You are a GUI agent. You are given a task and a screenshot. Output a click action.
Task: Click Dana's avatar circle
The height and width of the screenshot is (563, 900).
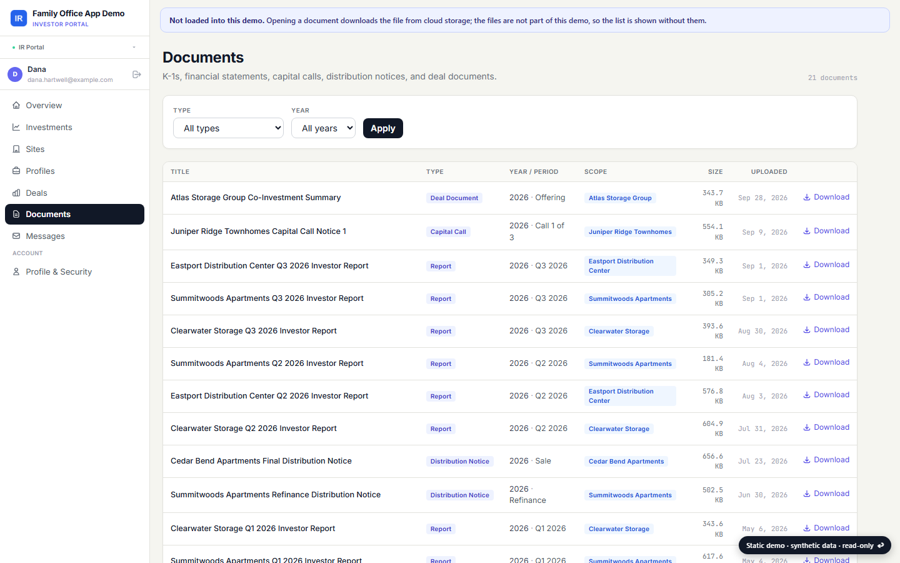pyautogui.click(x=15, y=74)
